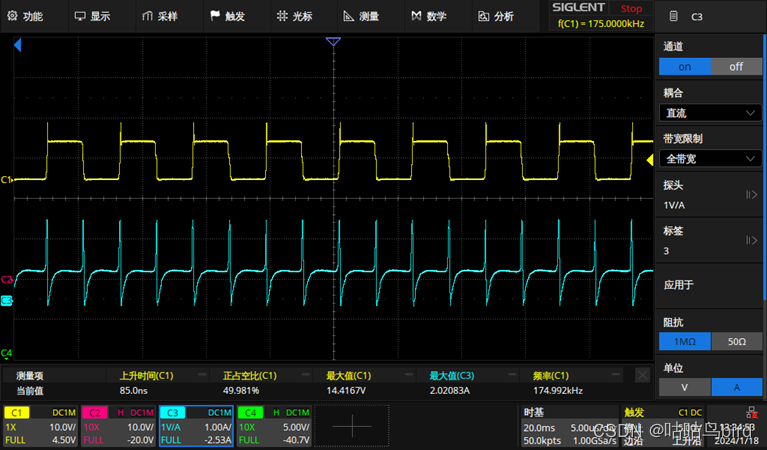This screenshot has height=450, width=767.
Task: Click the C4 5.00V/ vertical scale value
Action: click(296, 427)
